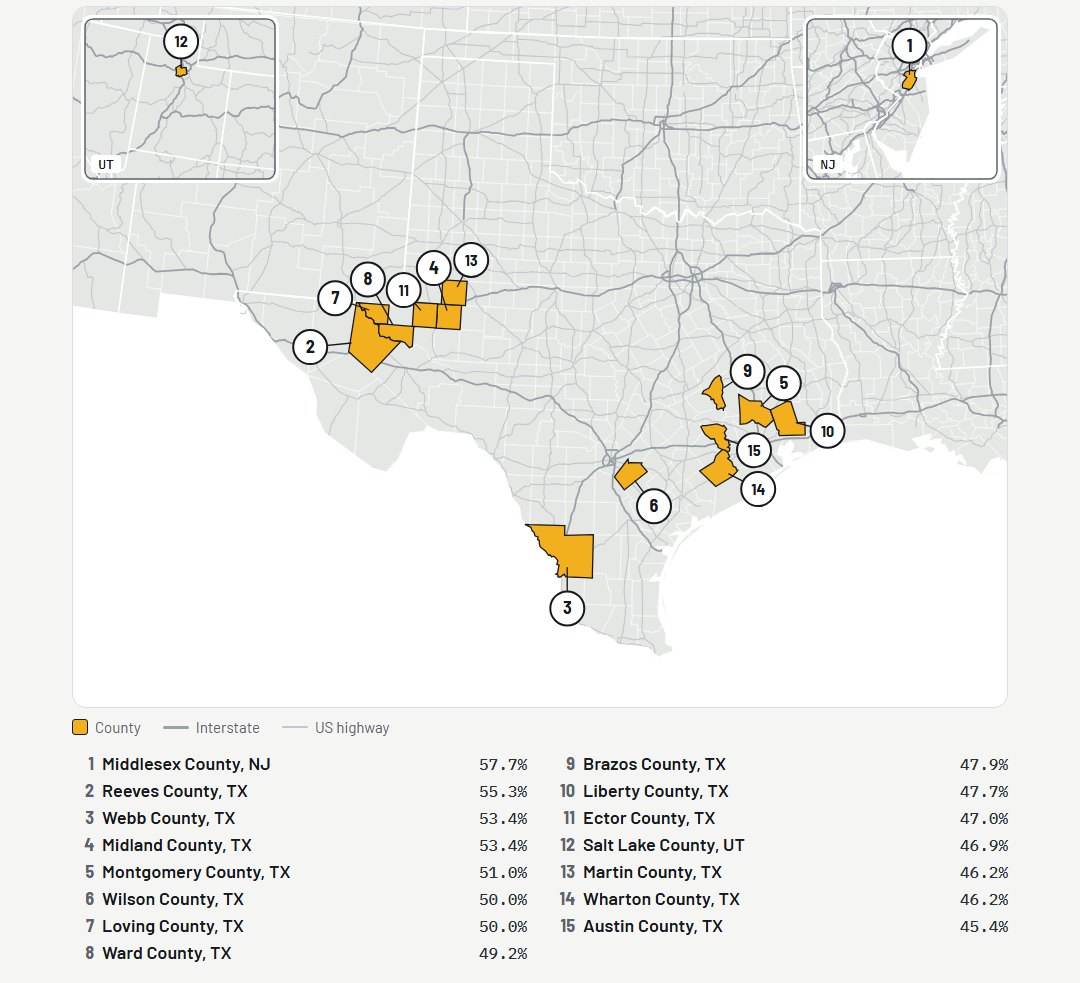Image resolution: width=1080 pixels, height=983 pixels.
Task: Click the 'County' legend label
Action: (x=118, y=728)
